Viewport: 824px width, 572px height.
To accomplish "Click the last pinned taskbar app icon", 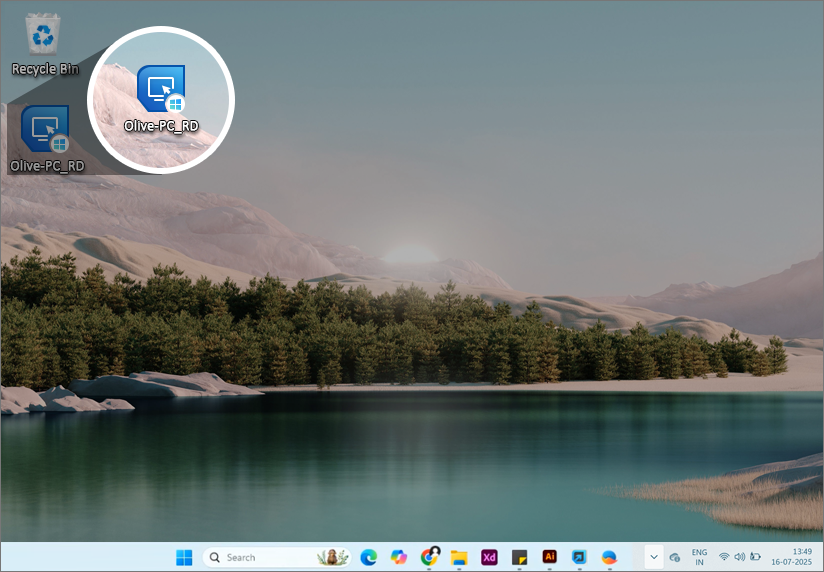I will 609,557.
